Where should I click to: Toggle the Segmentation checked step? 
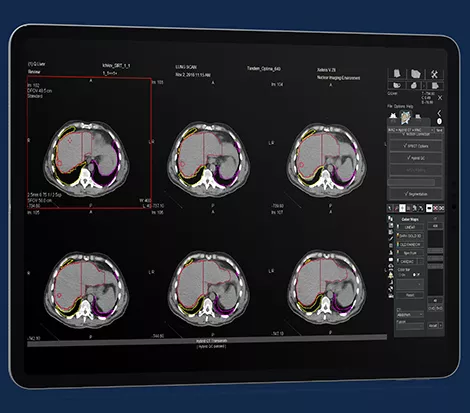(416, 194)
